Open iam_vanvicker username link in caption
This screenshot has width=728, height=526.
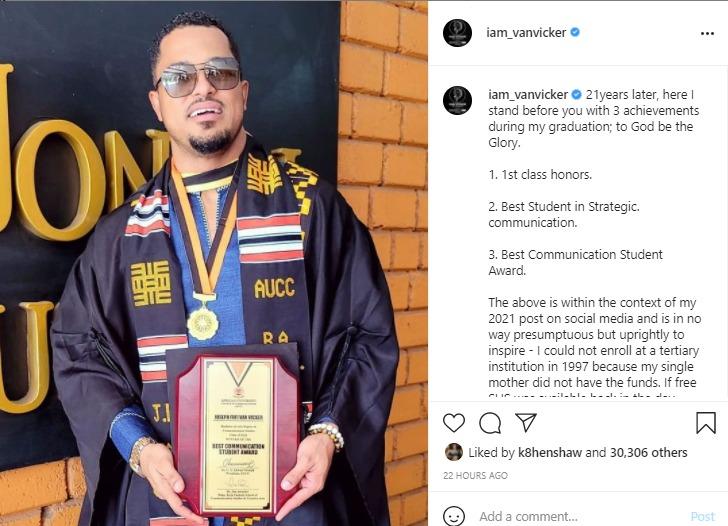click(528, 95)
